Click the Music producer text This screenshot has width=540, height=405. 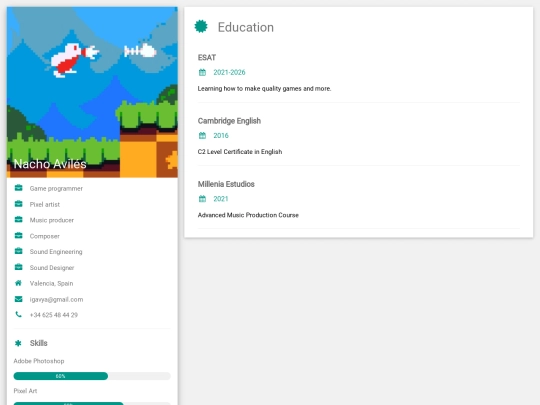[x=52, y=220]
